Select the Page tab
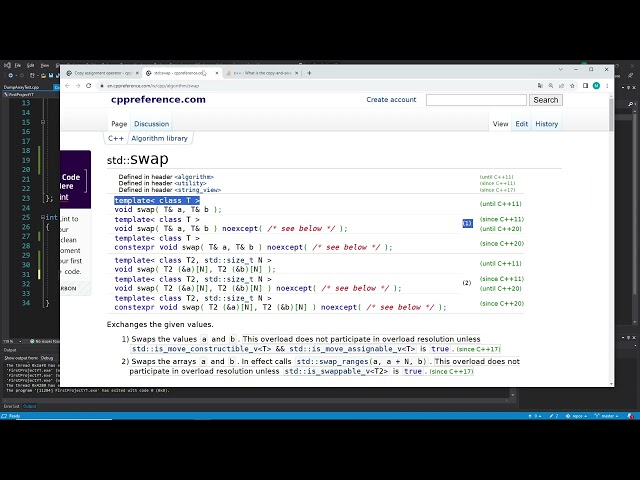The width and height of the screenshot is (640, 480). tap(119, 124)
